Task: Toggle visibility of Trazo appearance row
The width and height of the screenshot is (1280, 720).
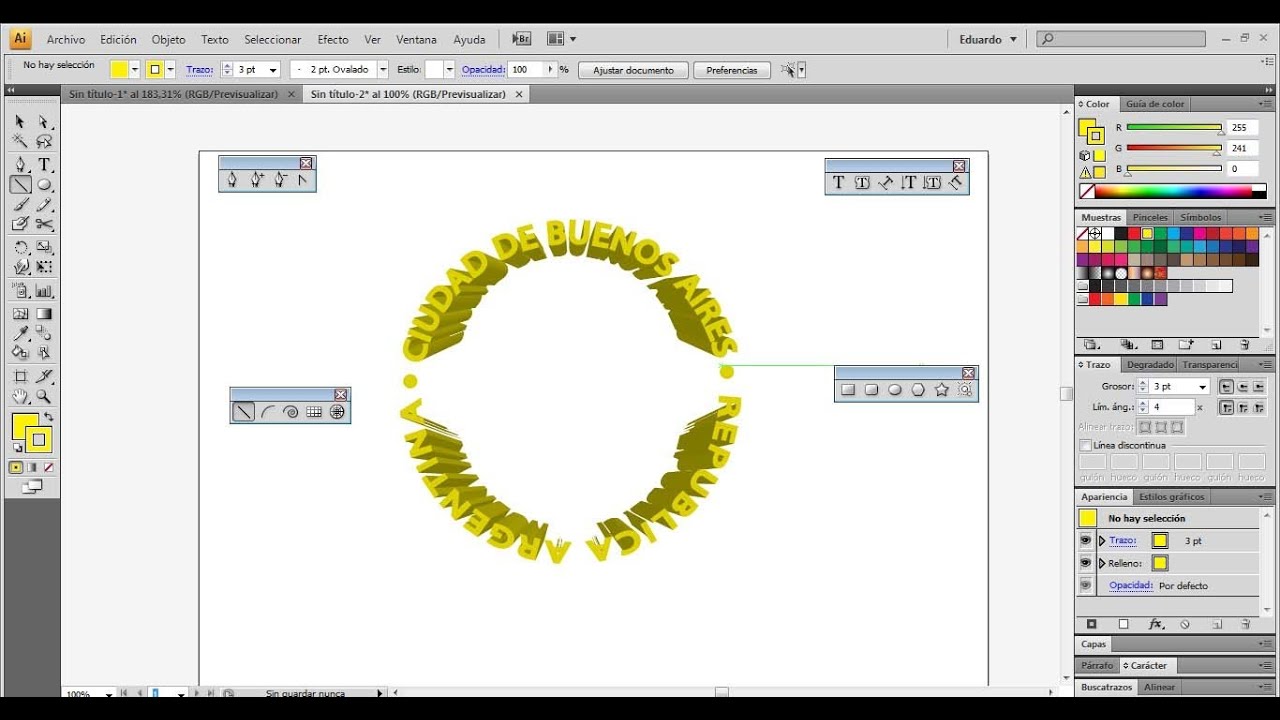Action: point(1086,540)
